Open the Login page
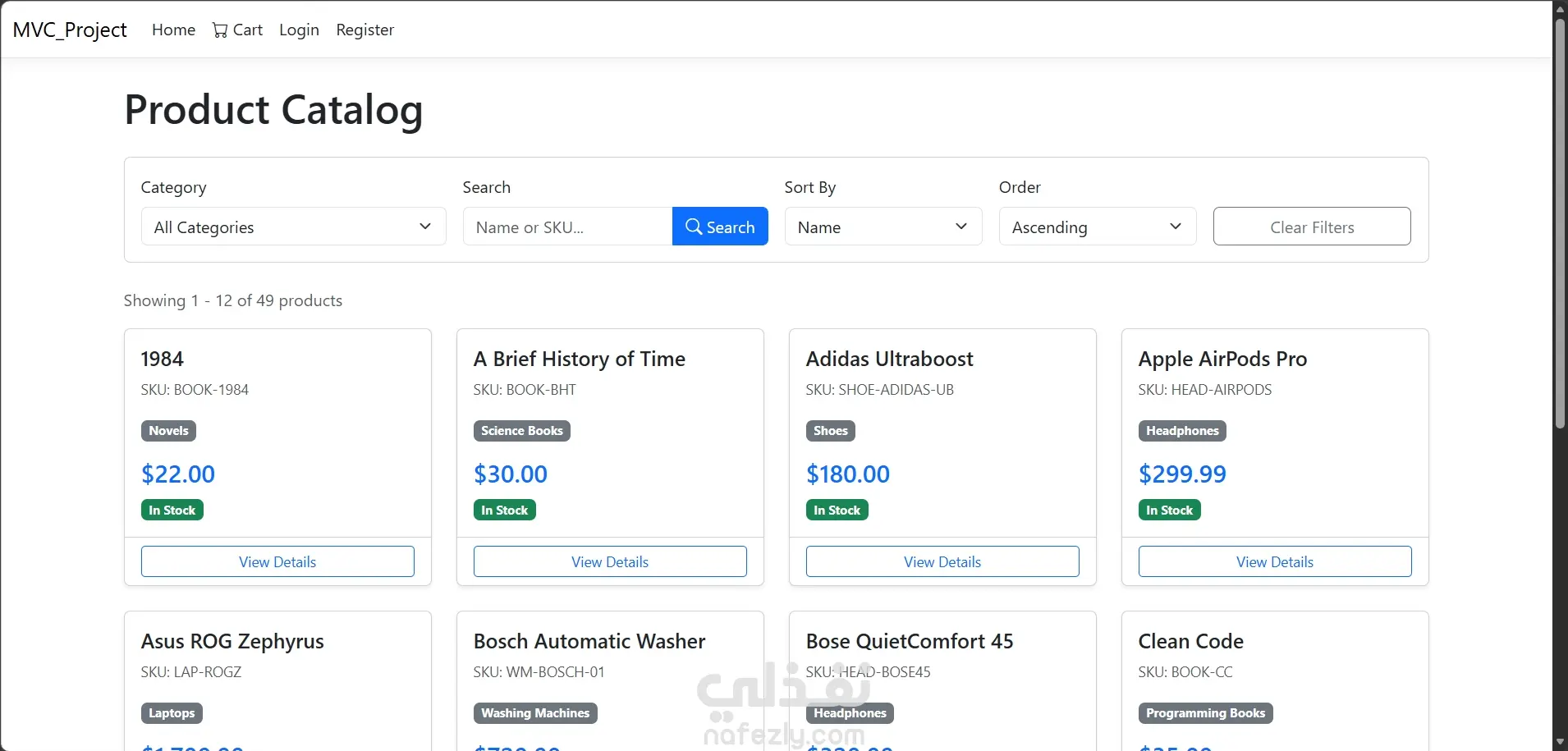The width and height of the screenshot is (1568, 751). 299,30
